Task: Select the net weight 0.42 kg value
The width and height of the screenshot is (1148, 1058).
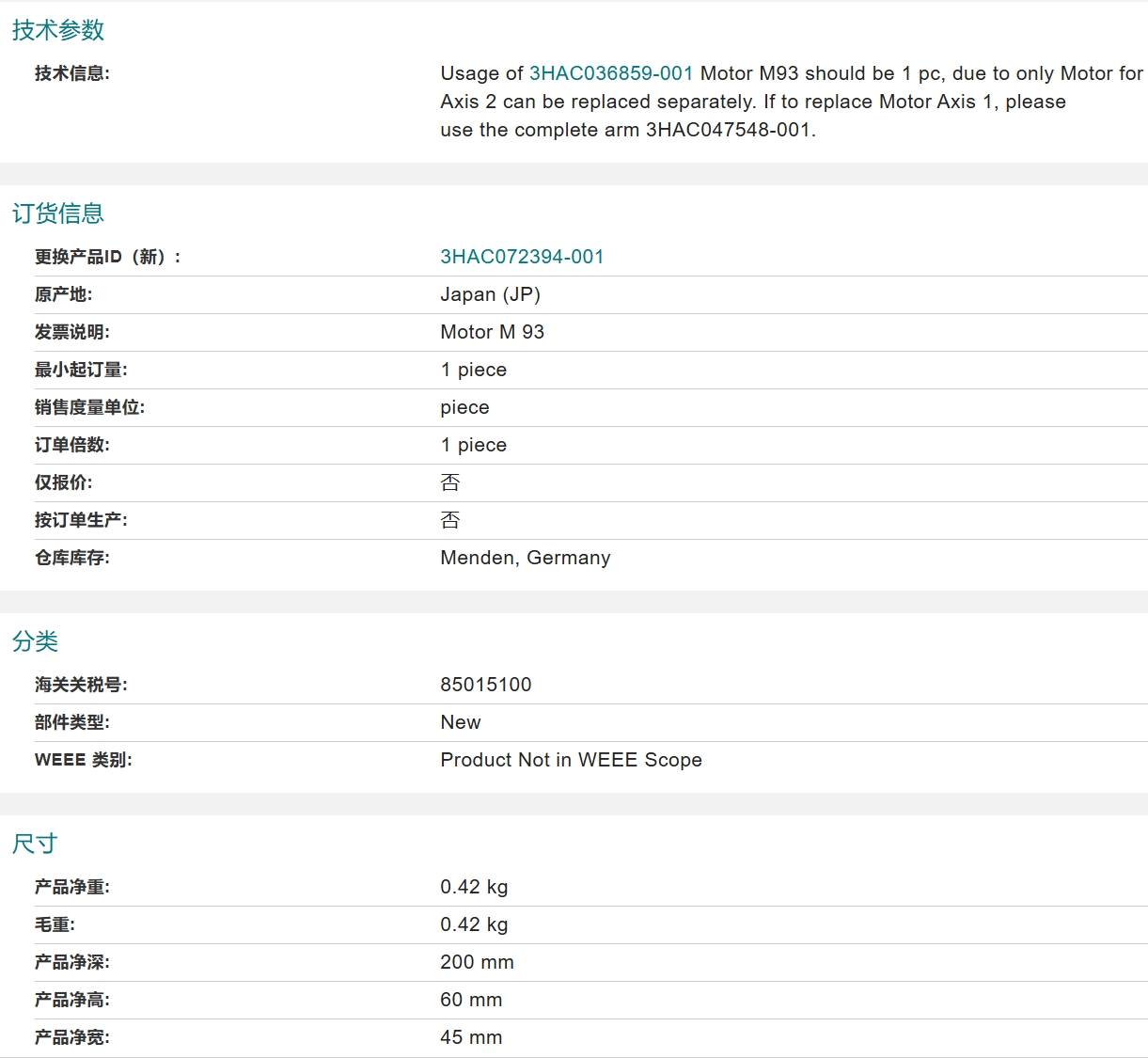Action: point(475,887)
